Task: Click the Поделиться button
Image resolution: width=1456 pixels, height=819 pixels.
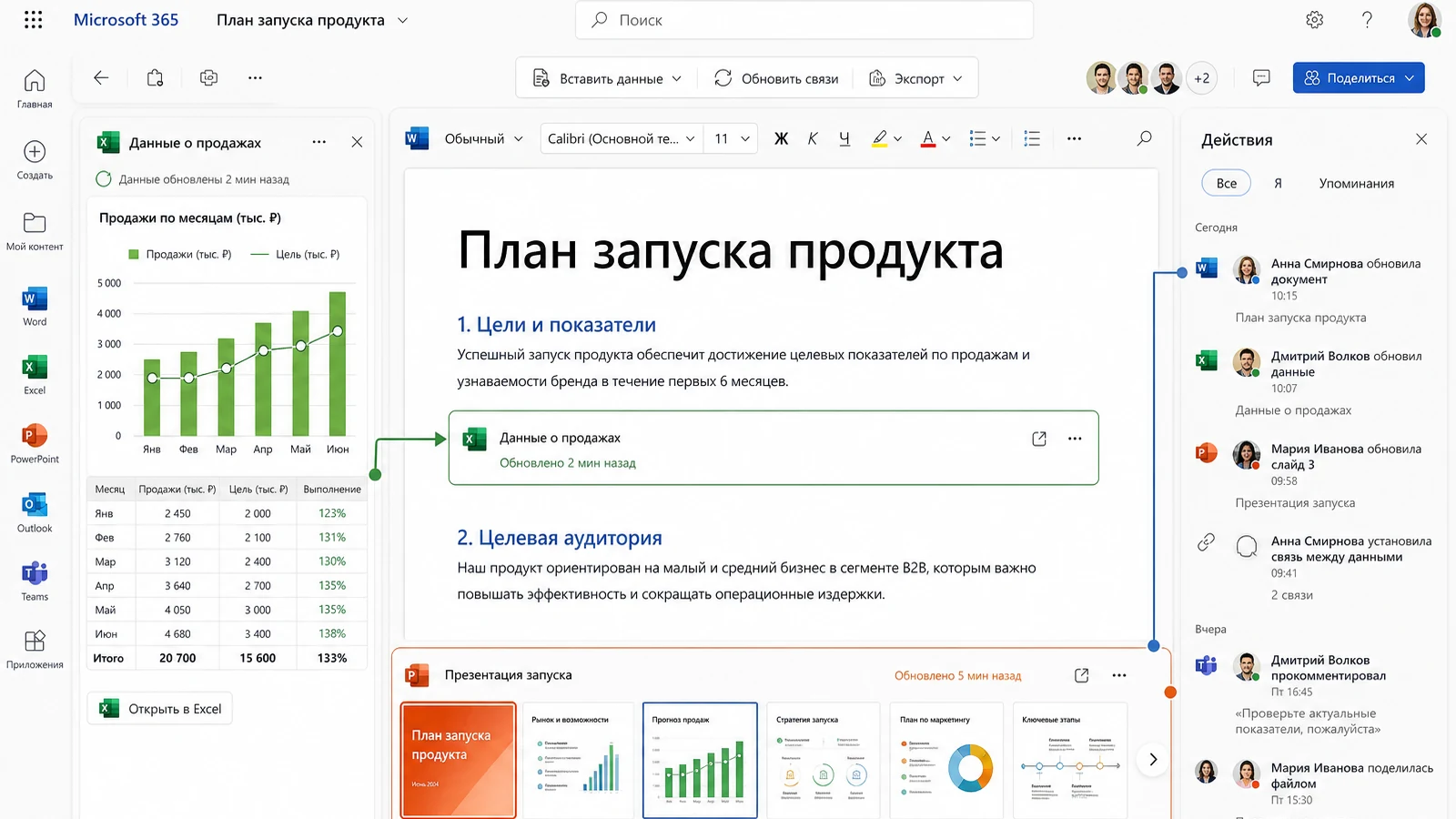Action: click(1359, 78)
